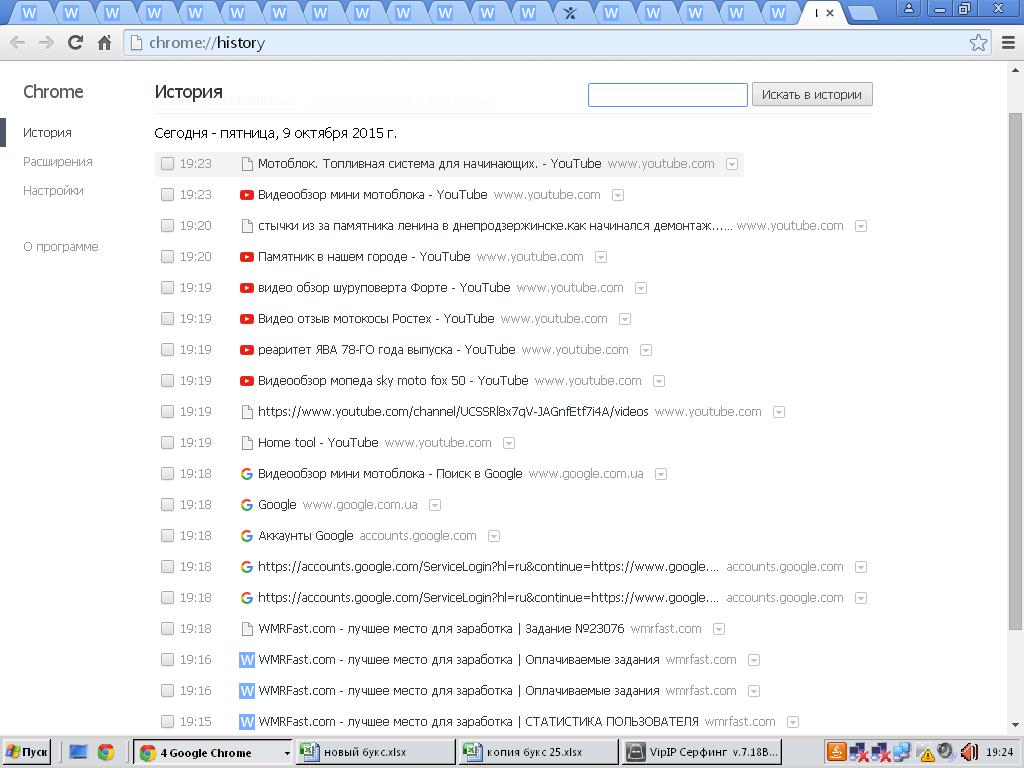Click the back navigation arrow

pos(18,42)
